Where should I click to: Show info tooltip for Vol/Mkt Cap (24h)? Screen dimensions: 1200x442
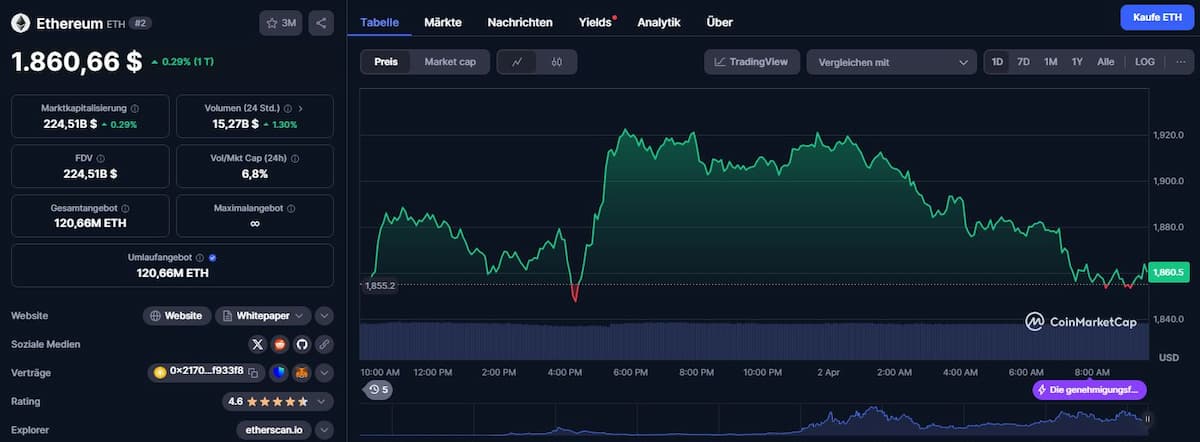tap(295, 158)
